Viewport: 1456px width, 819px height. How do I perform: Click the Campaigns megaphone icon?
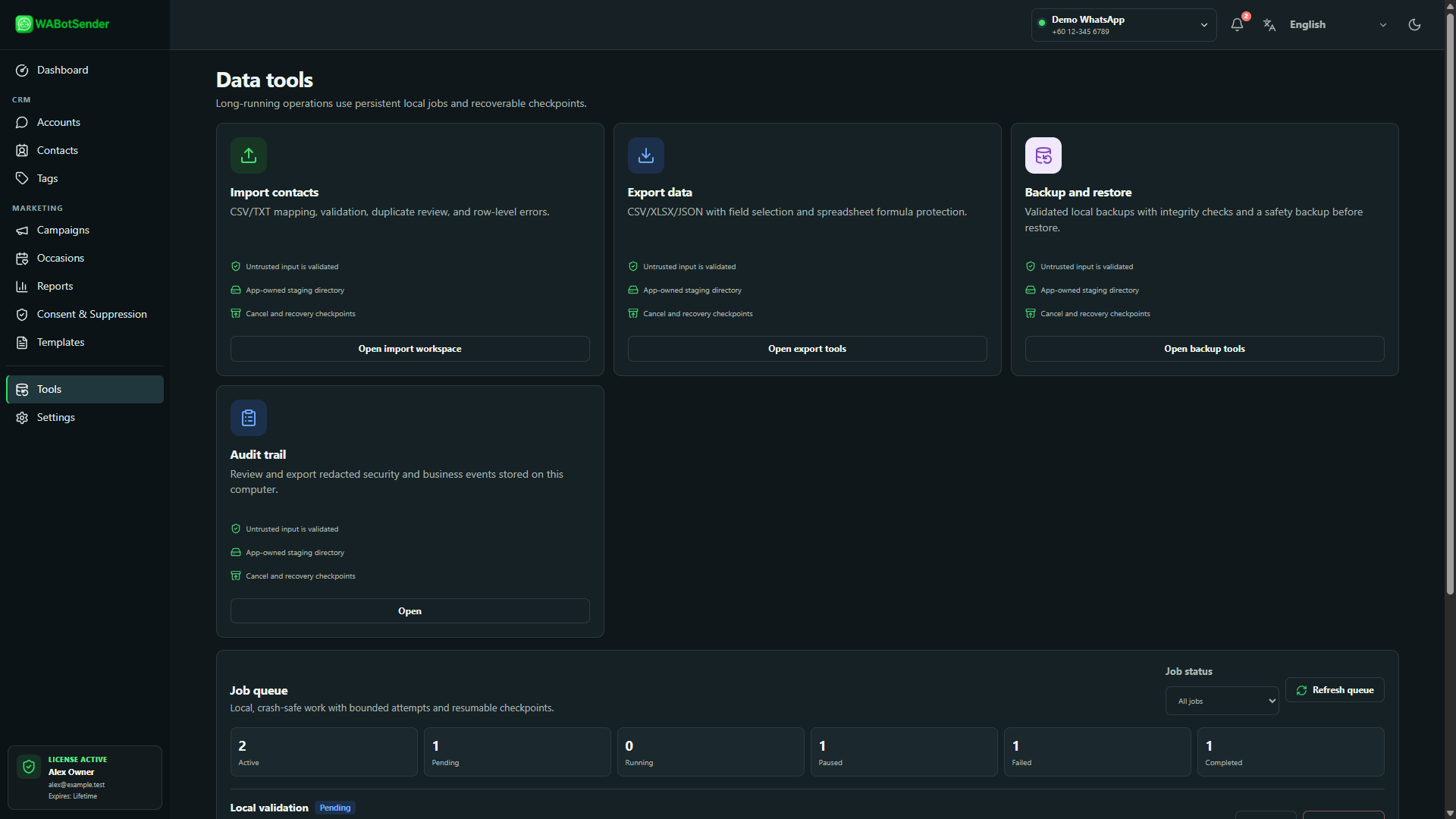(x=22, y=231)
